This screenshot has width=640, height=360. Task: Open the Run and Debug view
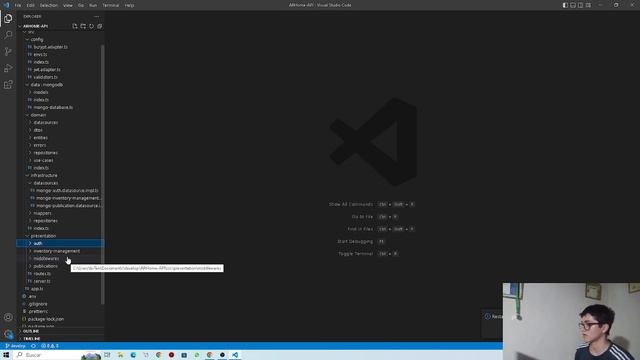tap(8, 68)
